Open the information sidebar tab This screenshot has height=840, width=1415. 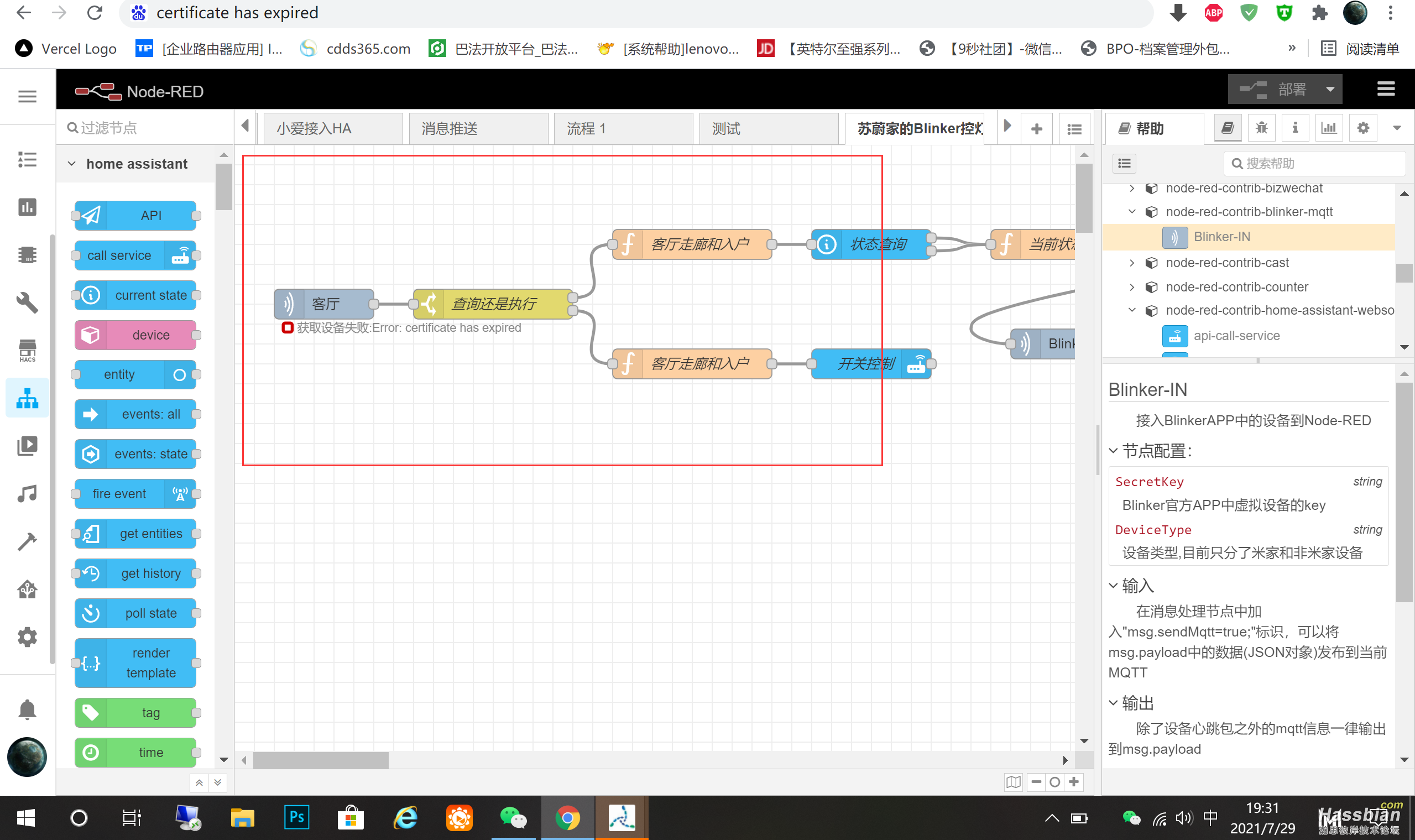click(1295, 128)
